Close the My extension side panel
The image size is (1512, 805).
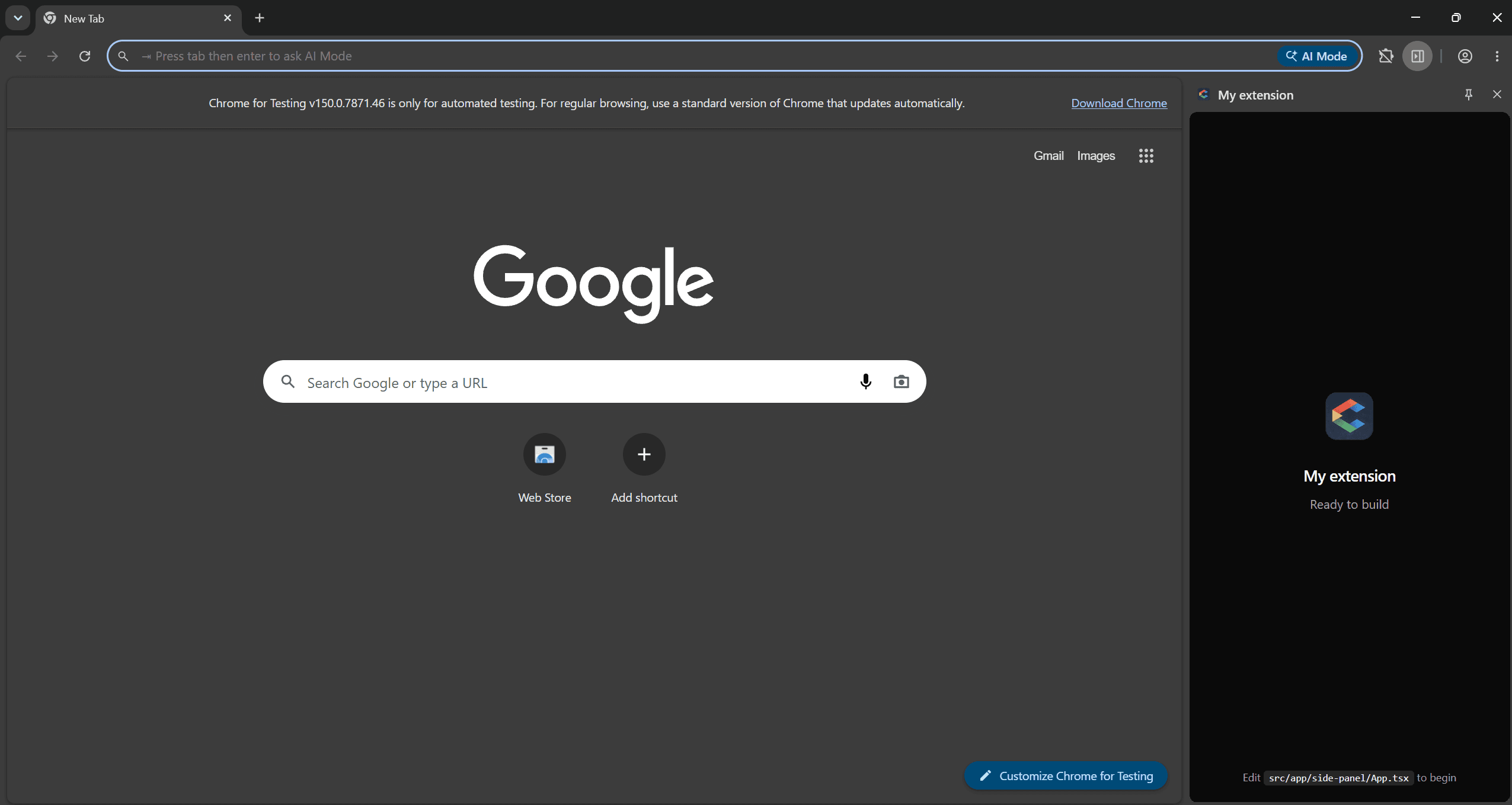[1497, 95]
